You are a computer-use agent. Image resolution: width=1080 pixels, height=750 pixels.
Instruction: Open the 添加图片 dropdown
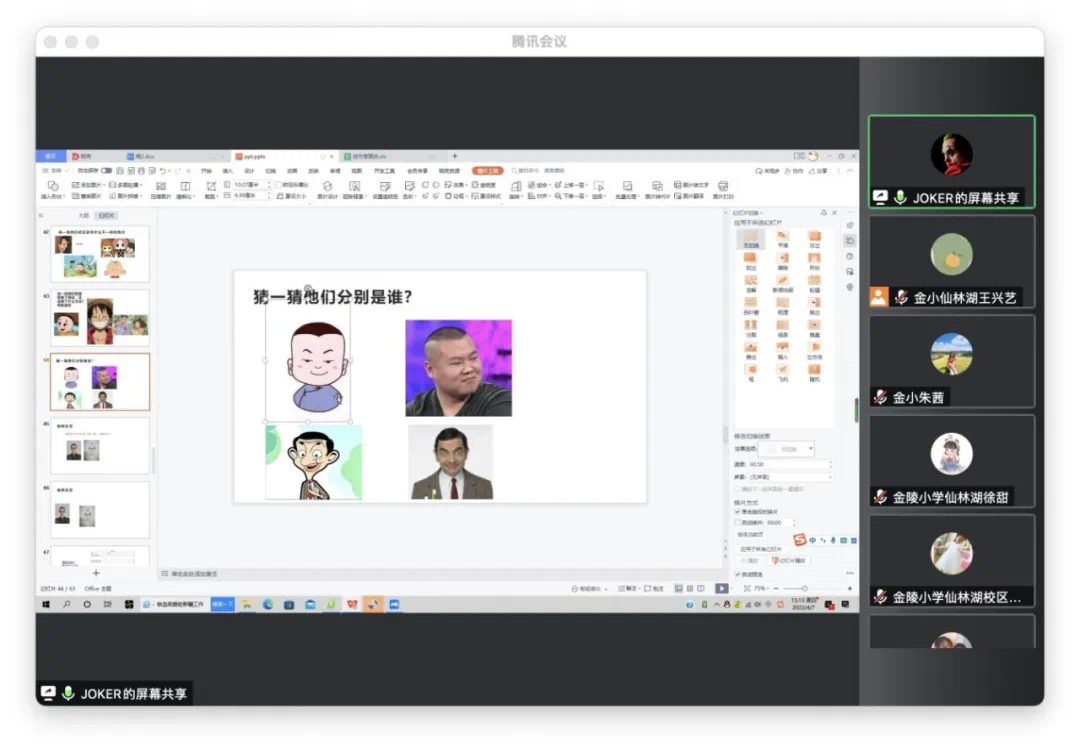tap(88, 185)
